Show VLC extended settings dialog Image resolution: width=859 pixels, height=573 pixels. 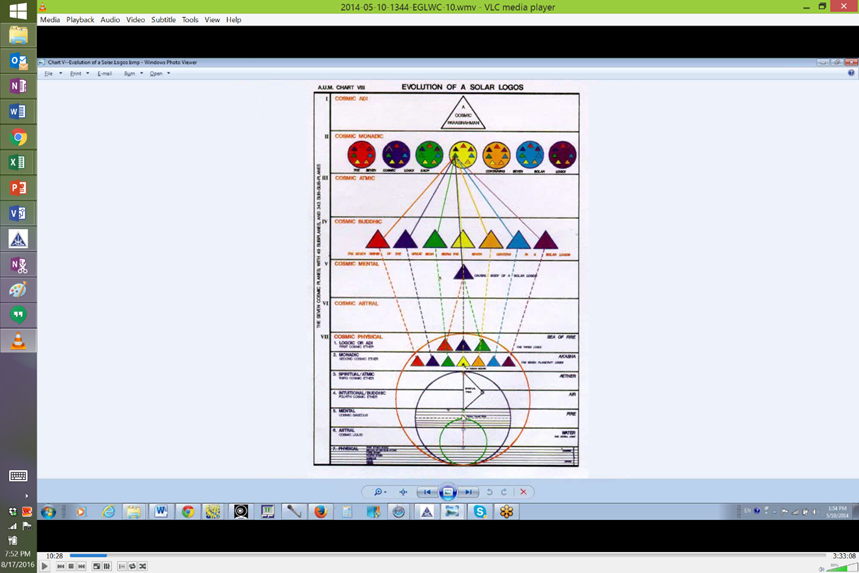pyautogui.click(x=107, y=566)
